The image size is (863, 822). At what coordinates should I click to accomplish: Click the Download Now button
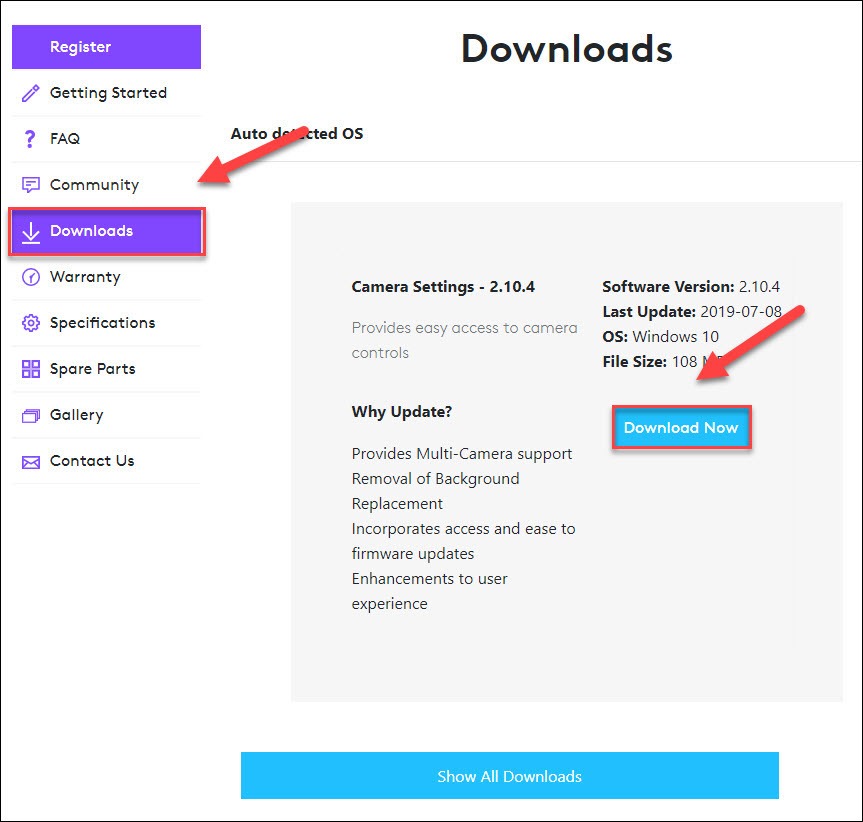pos(680,428)
